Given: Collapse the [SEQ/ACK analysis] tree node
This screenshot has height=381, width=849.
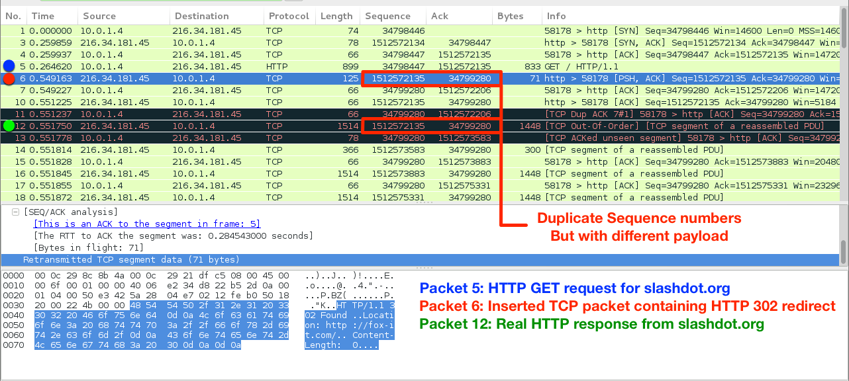Looking at the screenshot, I should (x=15, y=212).
